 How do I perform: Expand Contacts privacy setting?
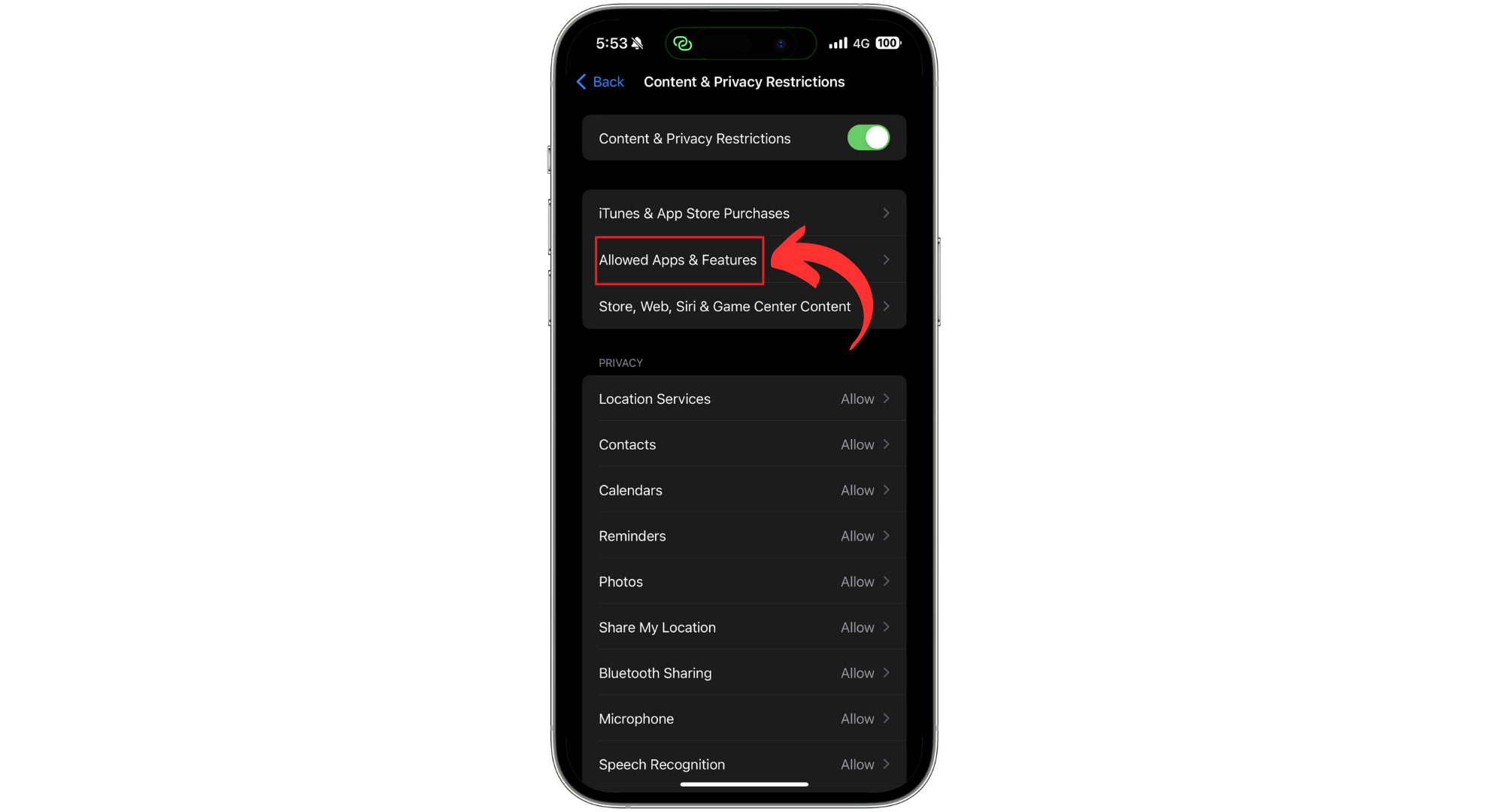[744, 444]
